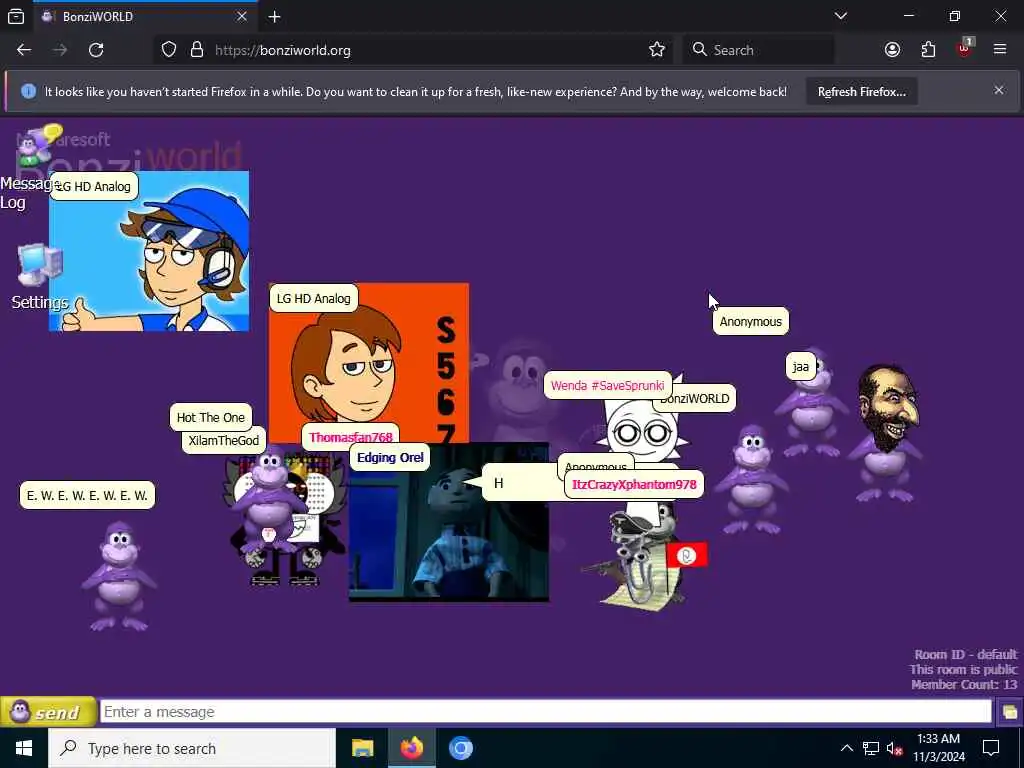Image resolution: width=1024 pixels, height=768 pixels.
Task: Click the bonziworld.org address bar URL
Action: click(283, 50)
